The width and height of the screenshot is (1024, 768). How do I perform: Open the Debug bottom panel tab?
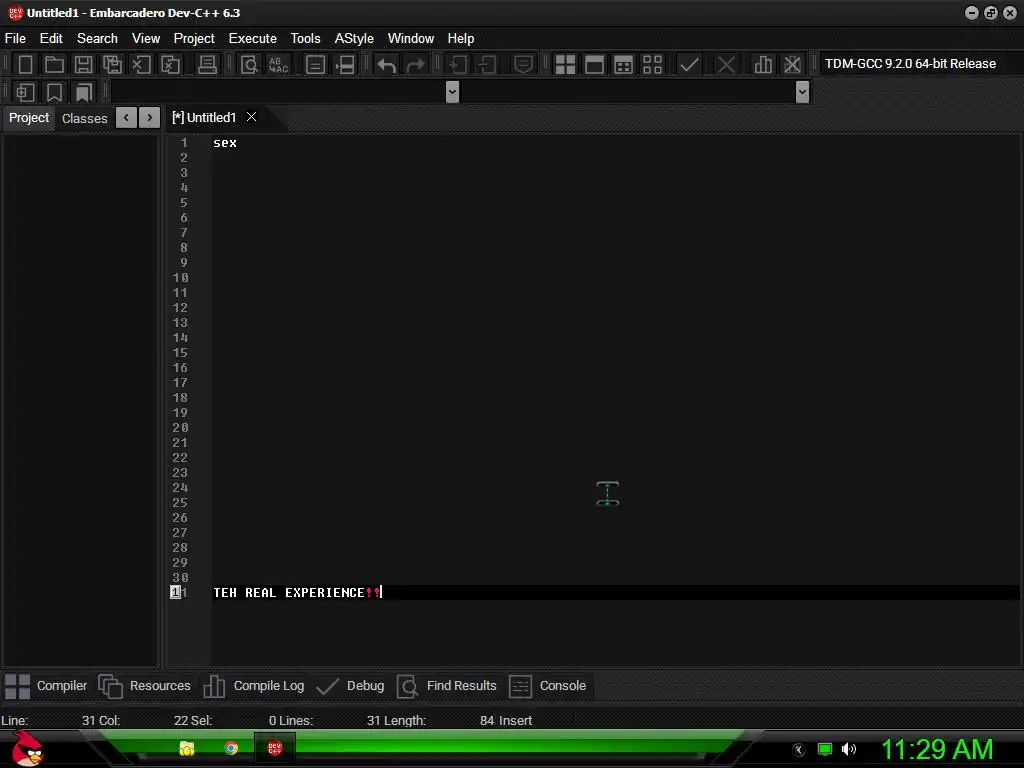(x=350, y=686)
